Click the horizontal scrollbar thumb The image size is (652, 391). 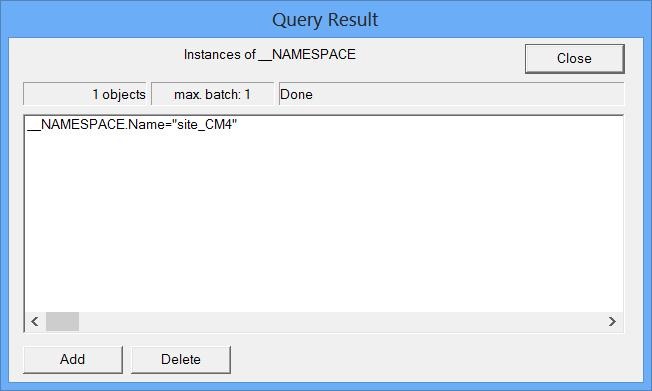pos(62,322)
